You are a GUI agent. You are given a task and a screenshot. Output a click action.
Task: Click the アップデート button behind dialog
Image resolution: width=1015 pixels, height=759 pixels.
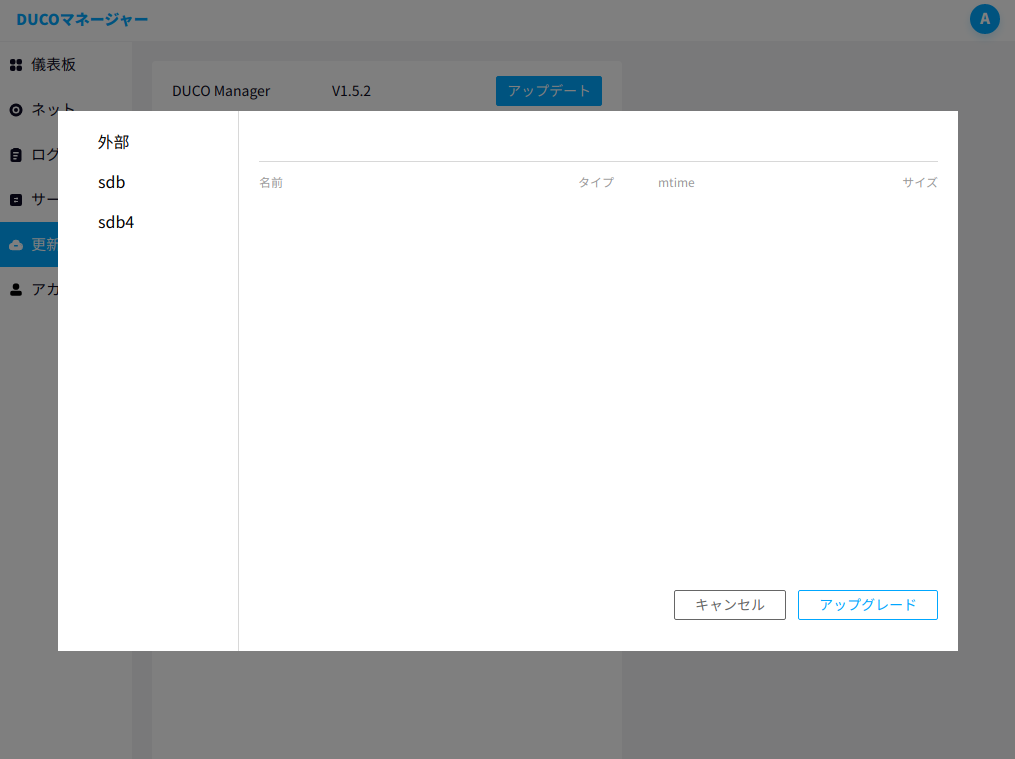coord(548,91)
